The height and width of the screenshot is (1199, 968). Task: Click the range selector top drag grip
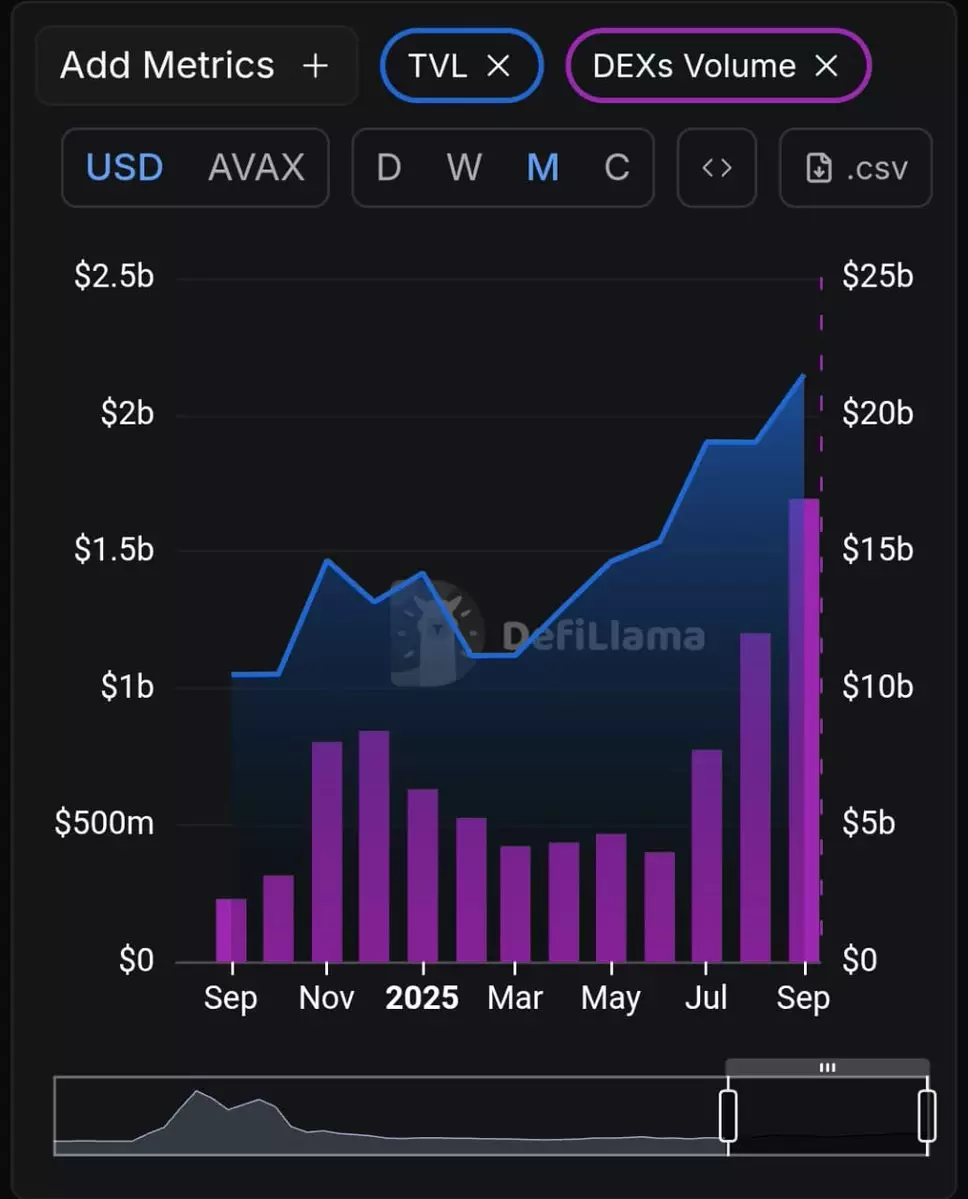tap(827, 1067)
